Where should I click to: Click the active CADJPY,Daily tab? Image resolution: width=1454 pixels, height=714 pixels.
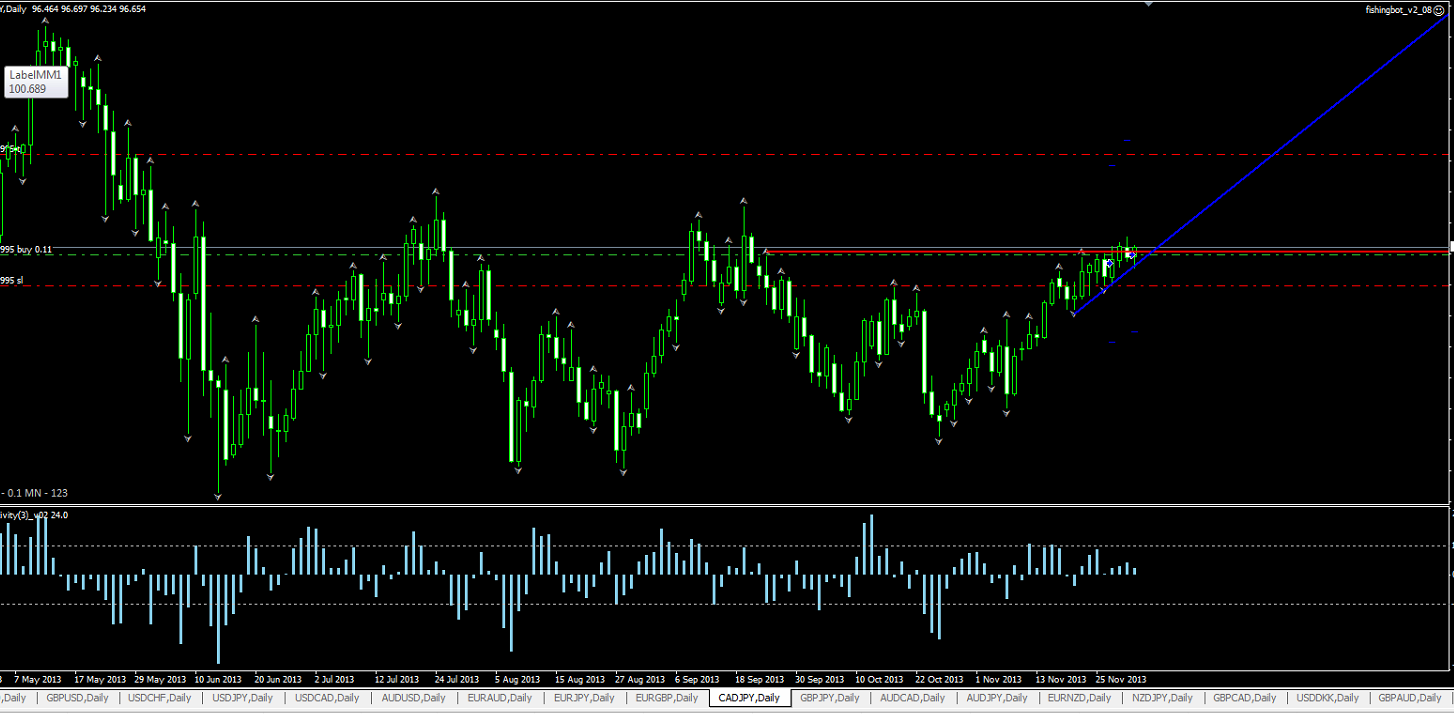750,698
